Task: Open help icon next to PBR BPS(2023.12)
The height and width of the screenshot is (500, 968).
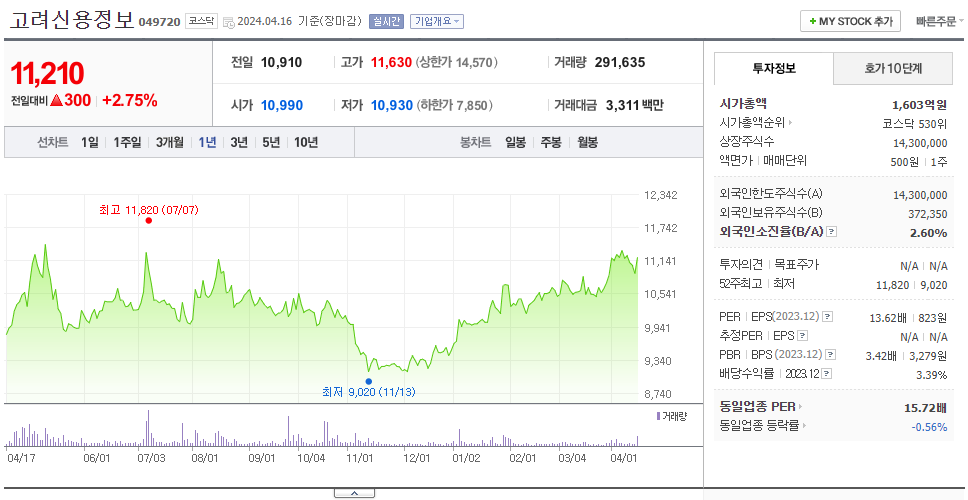Action: click(831, 355)
